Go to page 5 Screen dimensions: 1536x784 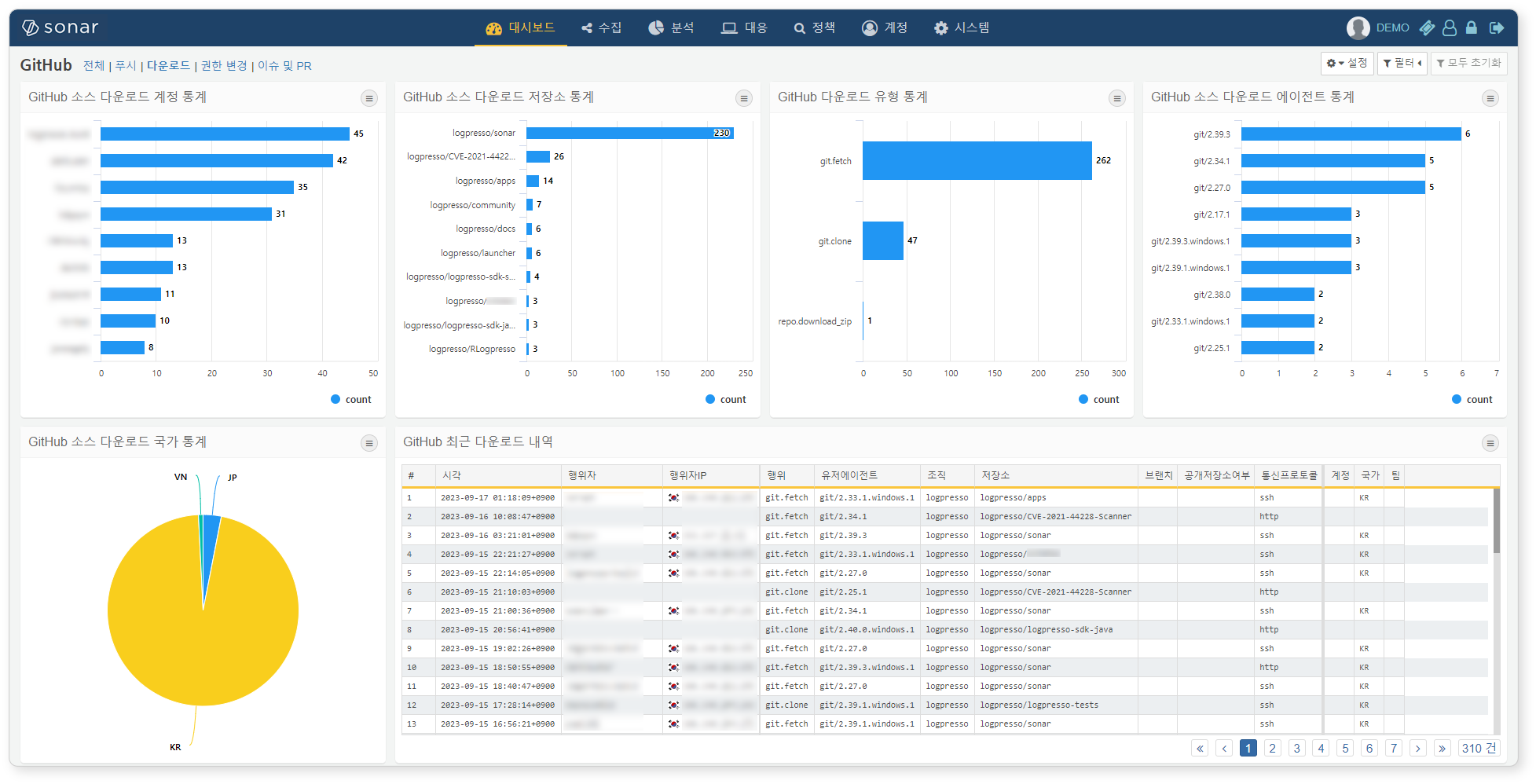[x=1346, y=748]
